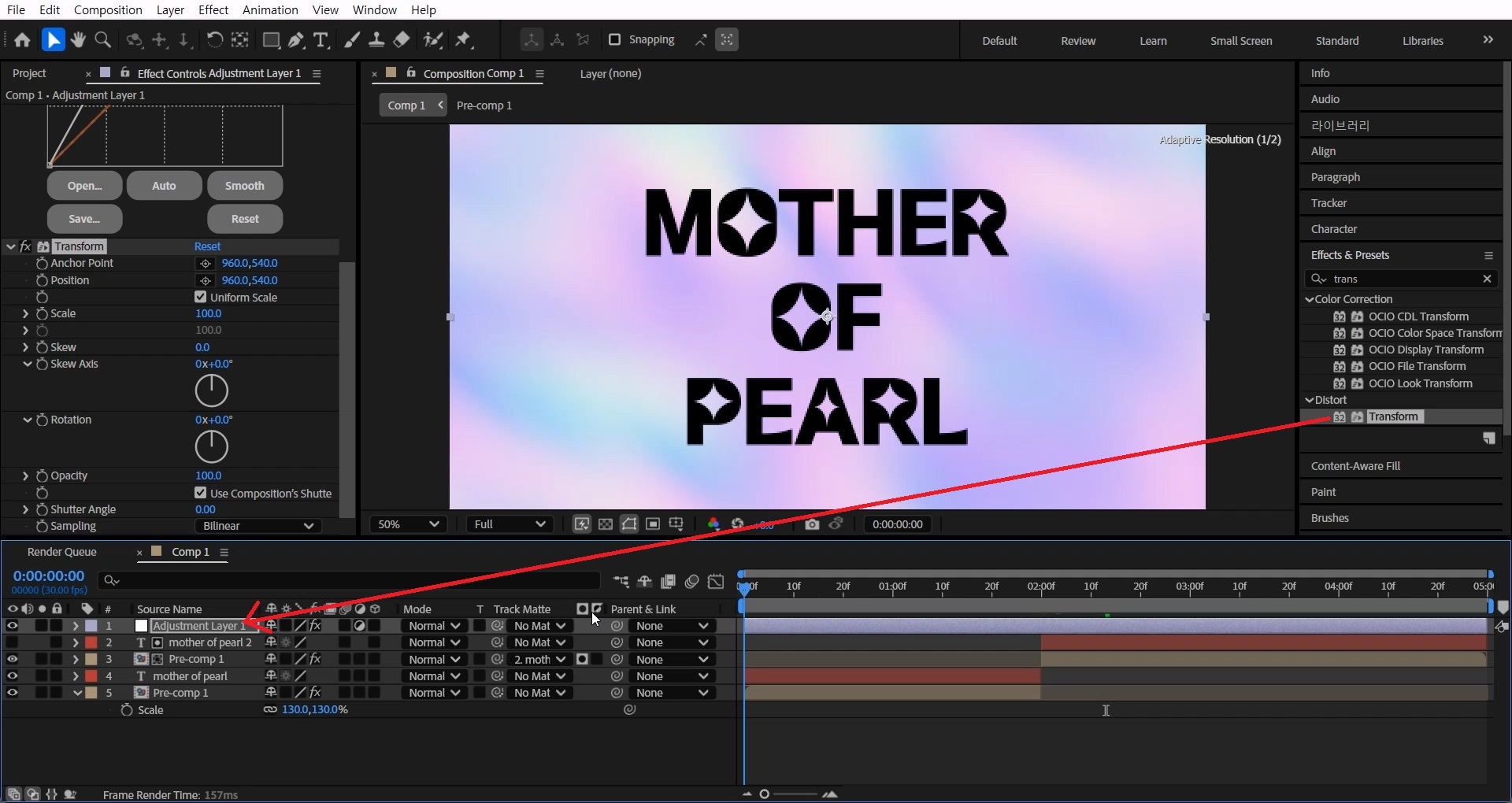
Task: Collapse the Distort category in Effects & Presets
Action: coord(1310,400)
